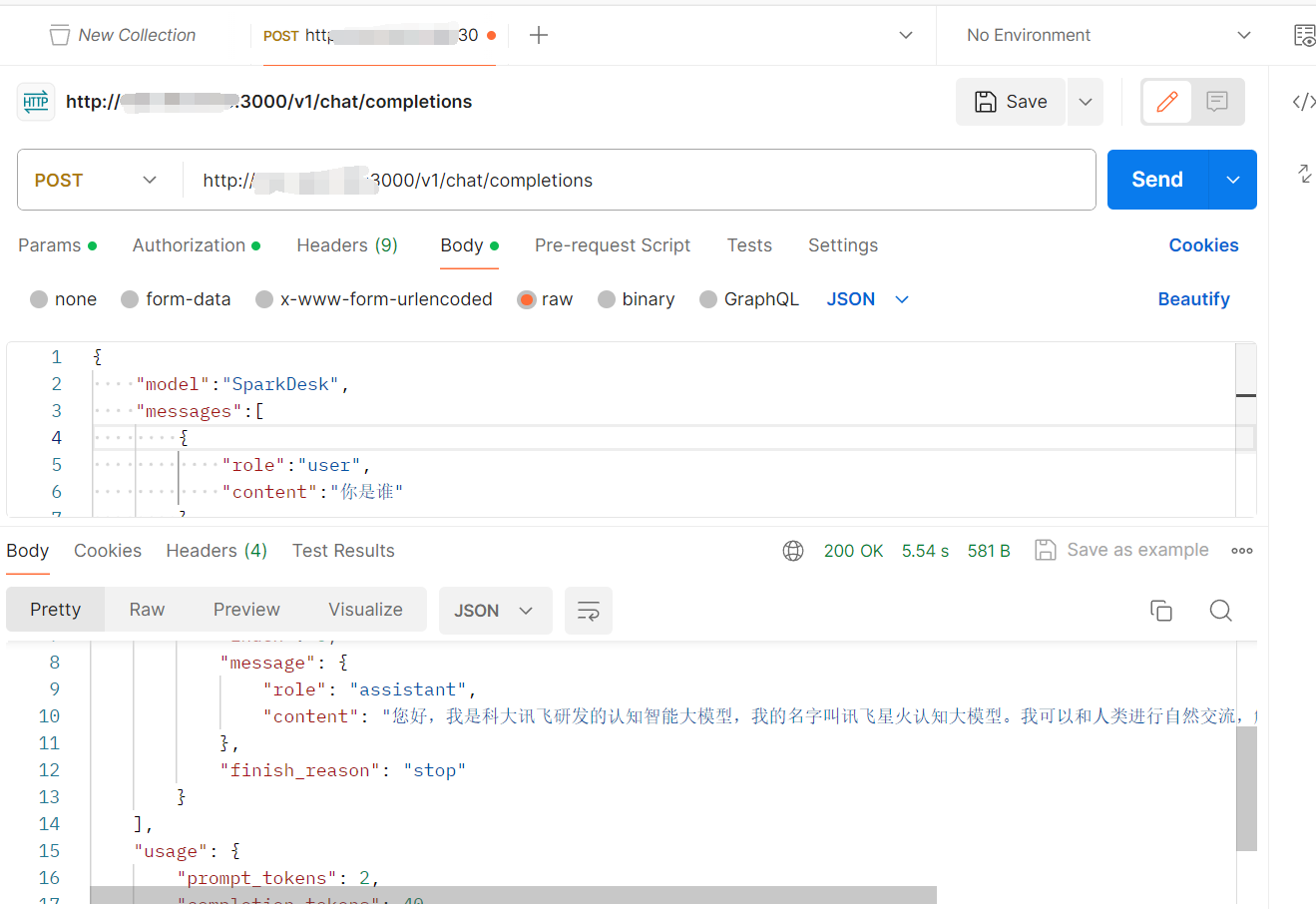
Task: Click the Save button
Action: pos(1011,102)
